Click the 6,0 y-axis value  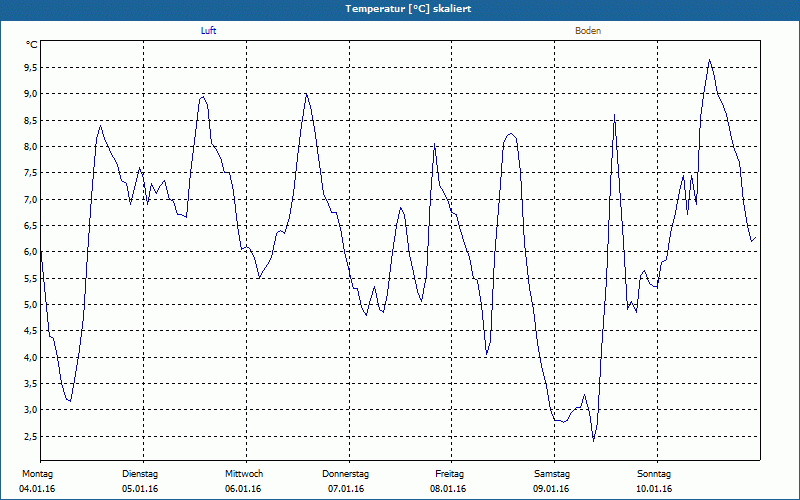[32, 252]
